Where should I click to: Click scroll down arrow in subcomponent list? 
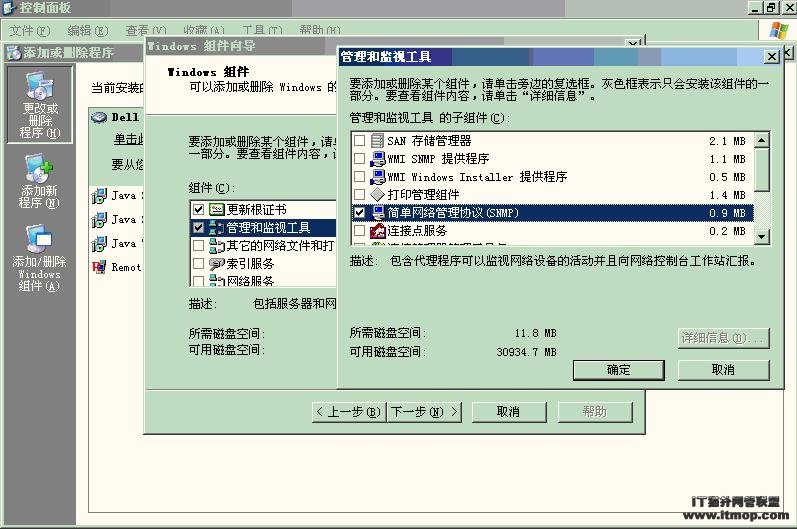click(761, 236)
